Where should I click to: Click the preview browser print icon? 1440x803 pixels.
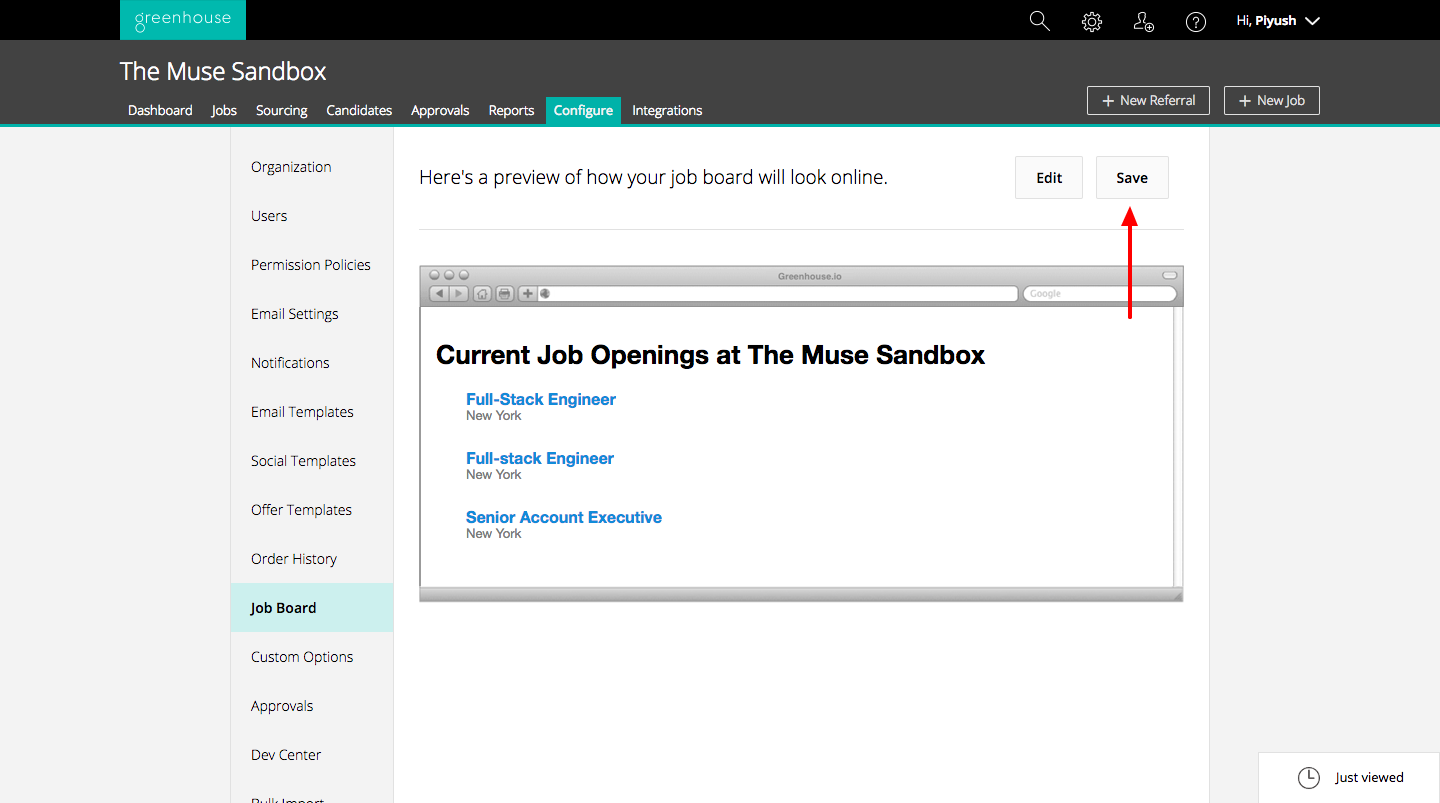coord(505,293)
